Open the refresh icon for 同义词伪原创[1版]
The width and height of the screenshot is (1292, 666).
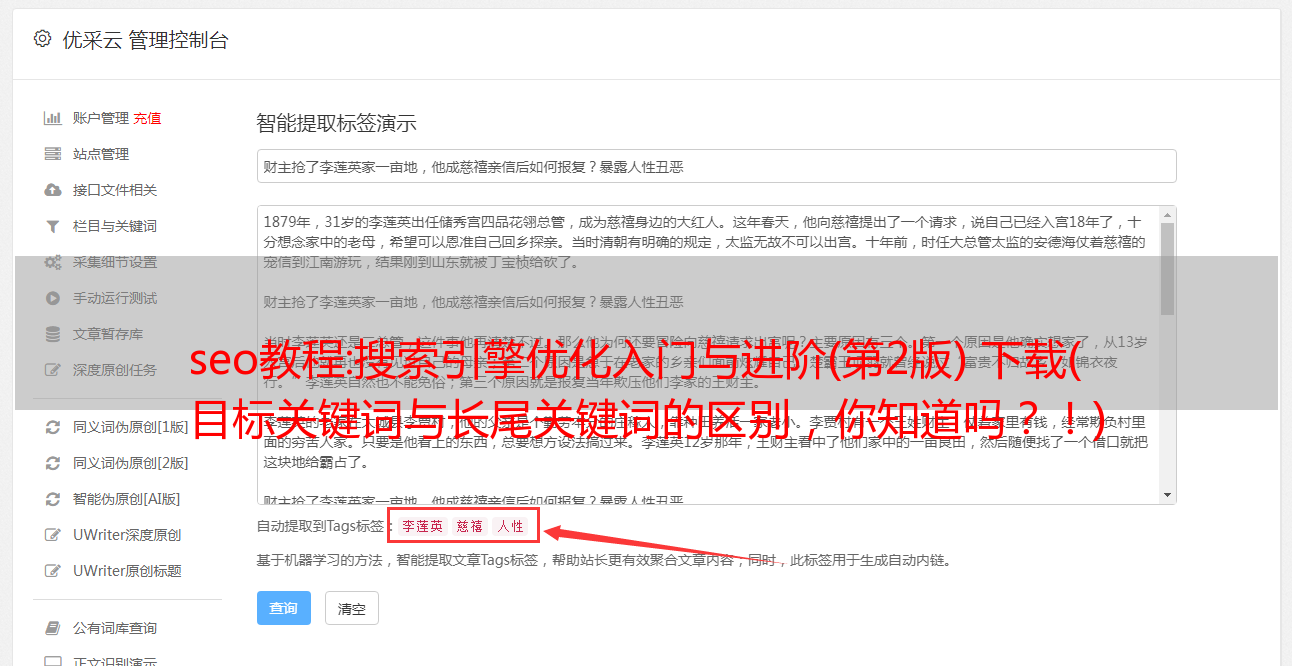pyautogui.click(x=53, y=427)
